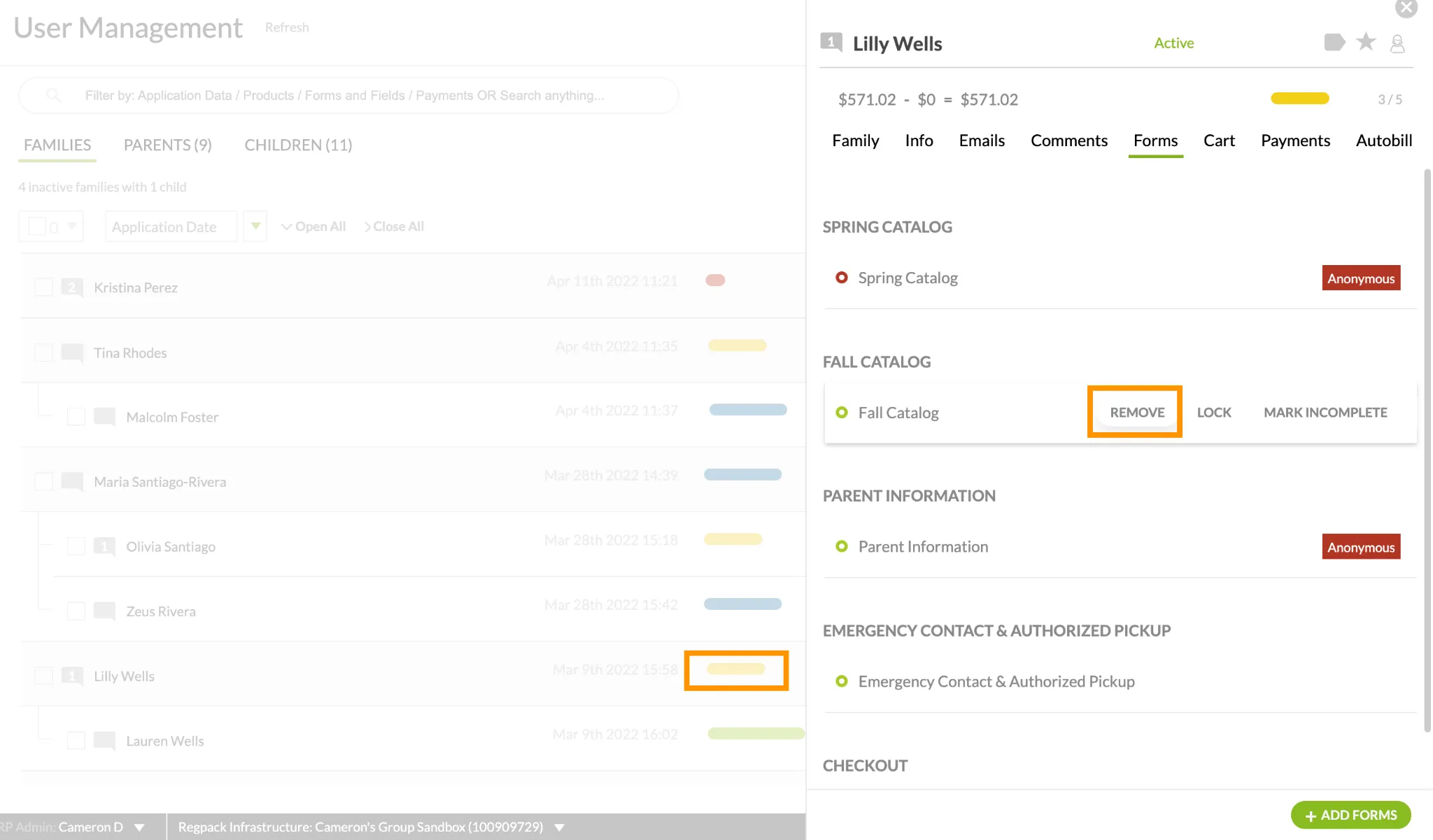Close the Lilly Wells detail panel

click(x=1406, y=8)
